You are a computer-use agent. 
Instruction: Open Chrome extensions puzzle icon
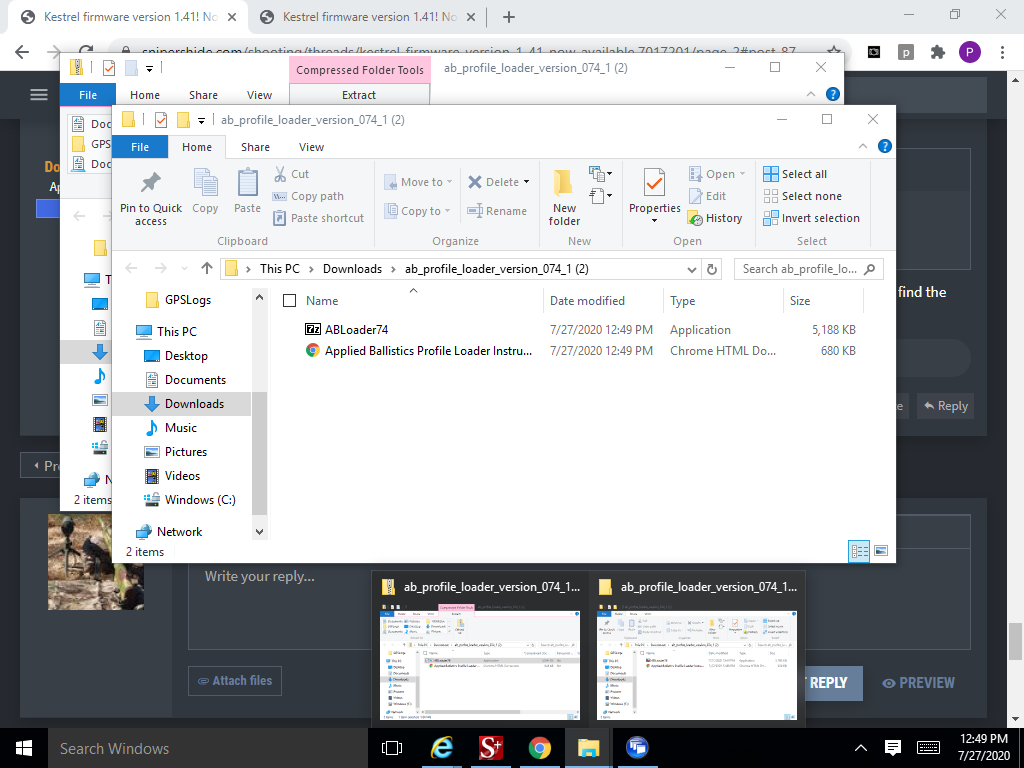[x=938, y=52]
